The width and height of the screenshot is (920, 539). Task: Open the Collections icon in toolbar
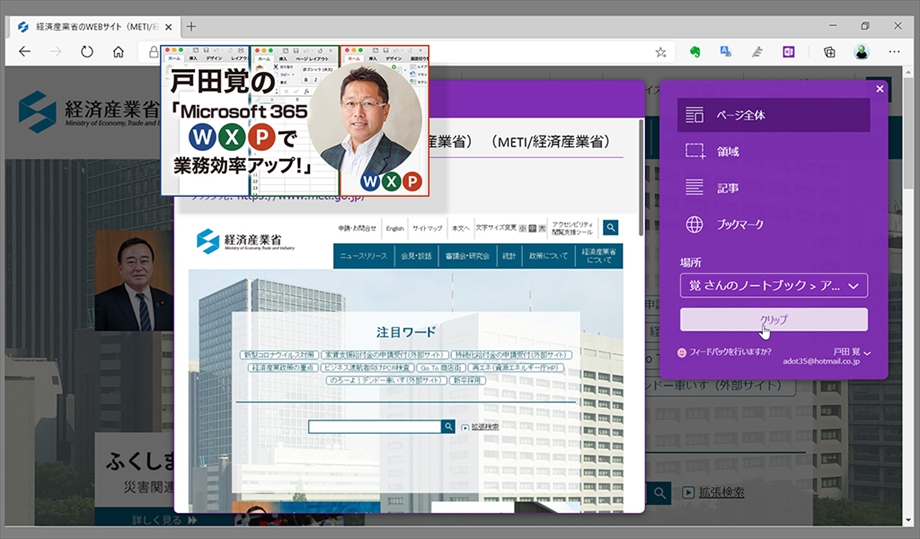tap(829, 52)
